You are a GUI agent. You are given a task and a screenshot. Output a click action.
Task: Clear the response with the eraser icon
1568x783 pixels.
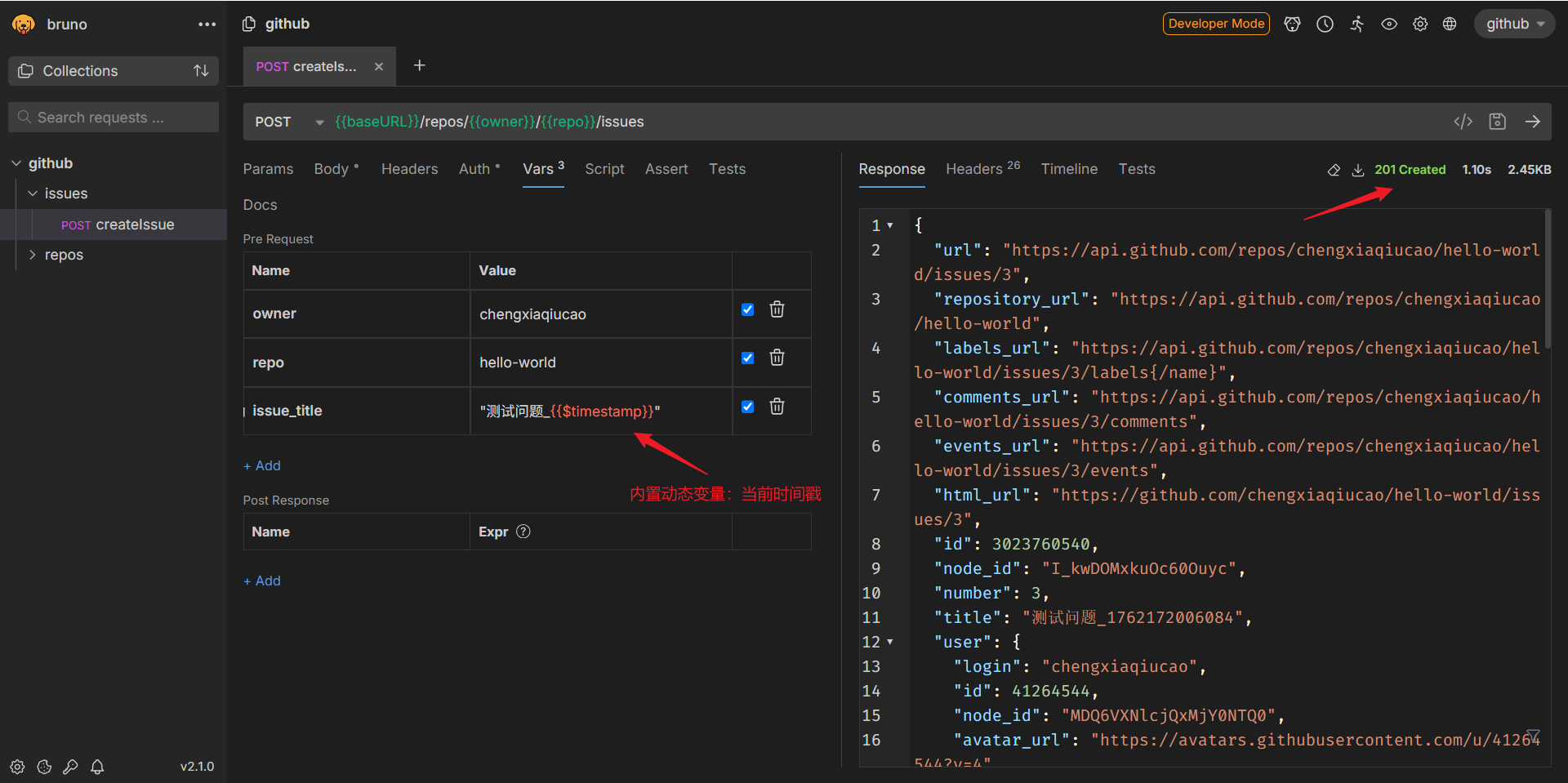coord(1334,170)
